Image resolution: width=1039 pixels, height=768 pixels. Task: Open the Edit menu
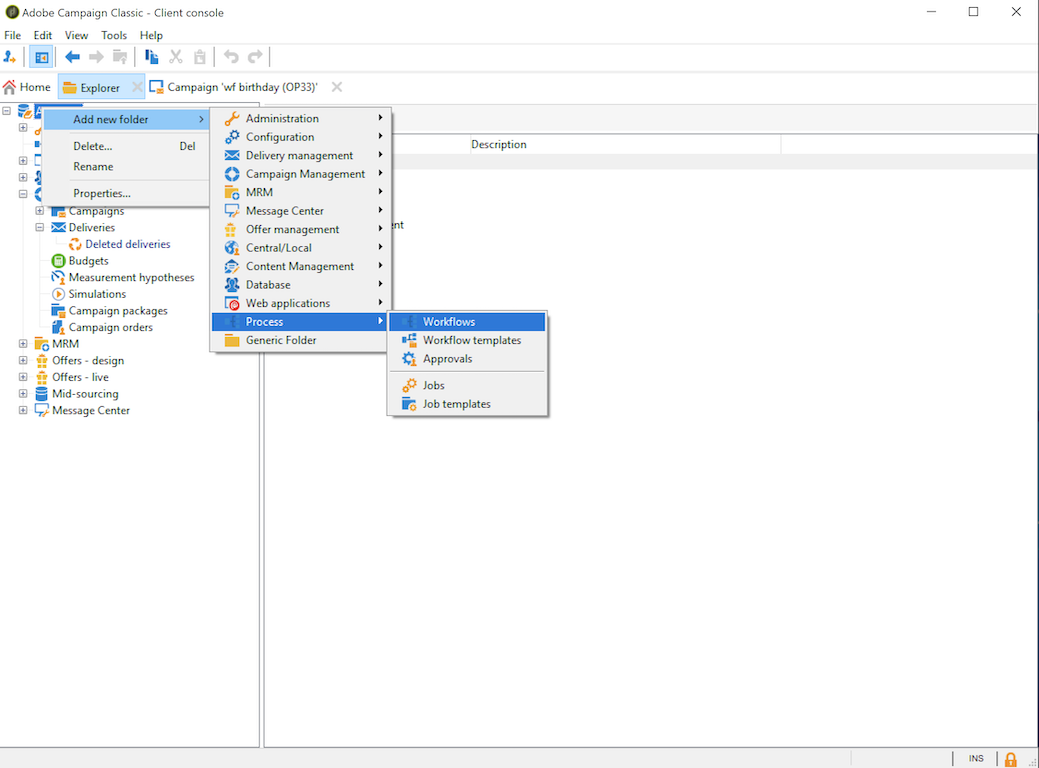click(42, 35)
